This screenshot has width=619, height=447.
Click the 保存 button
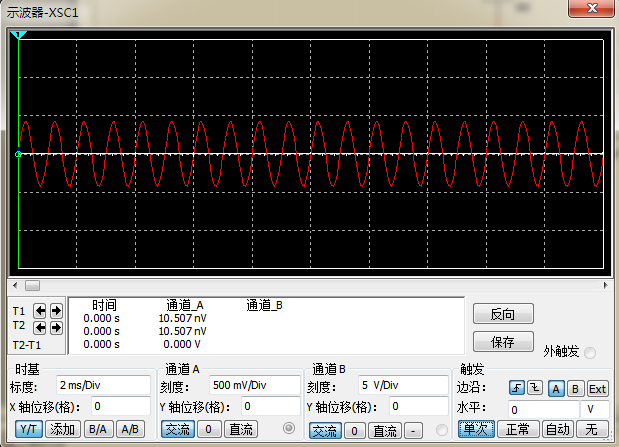click(x=503, y=342)
